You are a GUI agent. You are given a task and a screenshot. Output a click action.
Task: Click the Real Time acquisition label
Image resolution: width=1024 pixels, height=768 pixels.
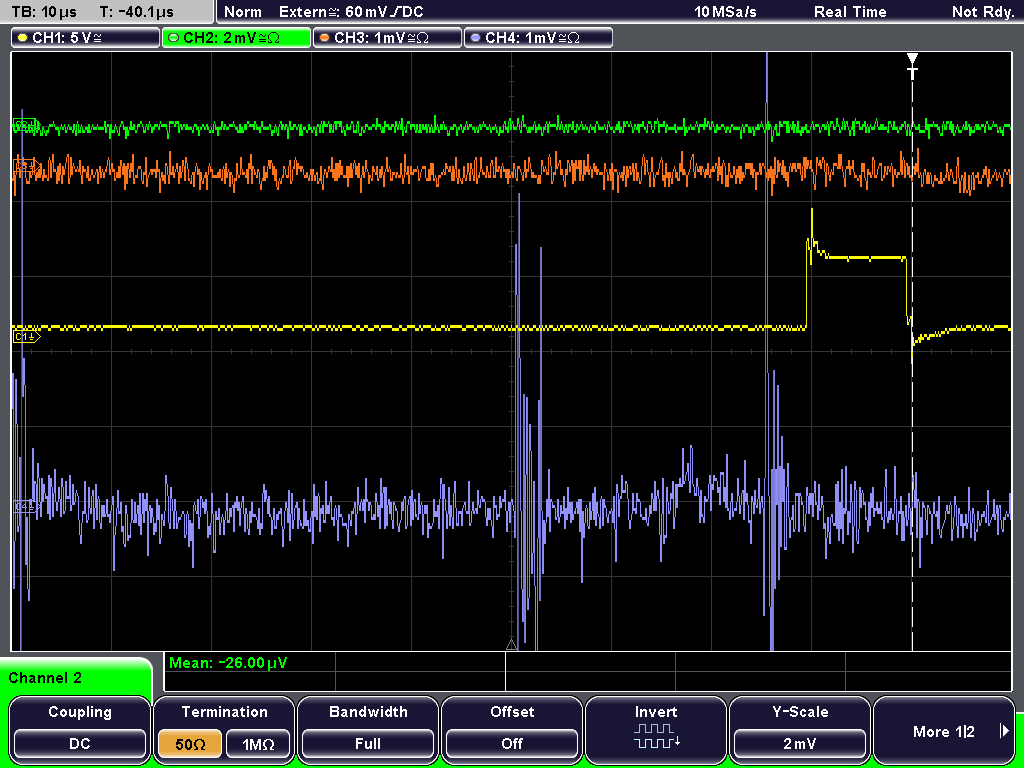click(850, 12)
